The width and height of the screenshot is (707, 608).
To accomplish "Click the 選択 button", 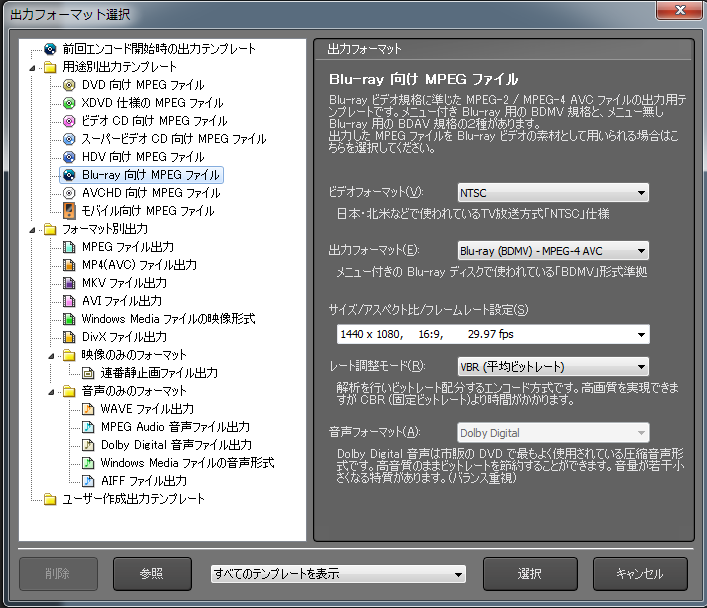I will [530, 574].
